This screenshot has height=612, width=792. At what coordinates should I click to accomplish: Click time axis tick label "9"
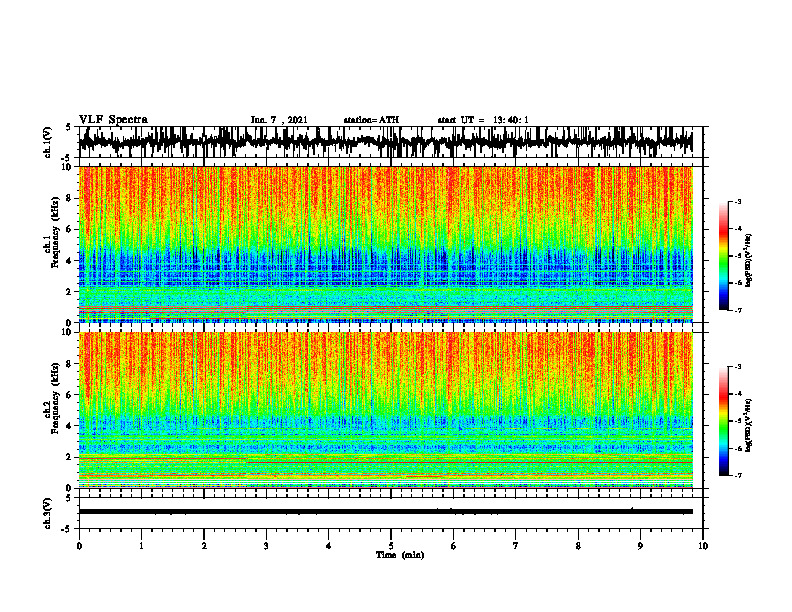click(640, 546)
